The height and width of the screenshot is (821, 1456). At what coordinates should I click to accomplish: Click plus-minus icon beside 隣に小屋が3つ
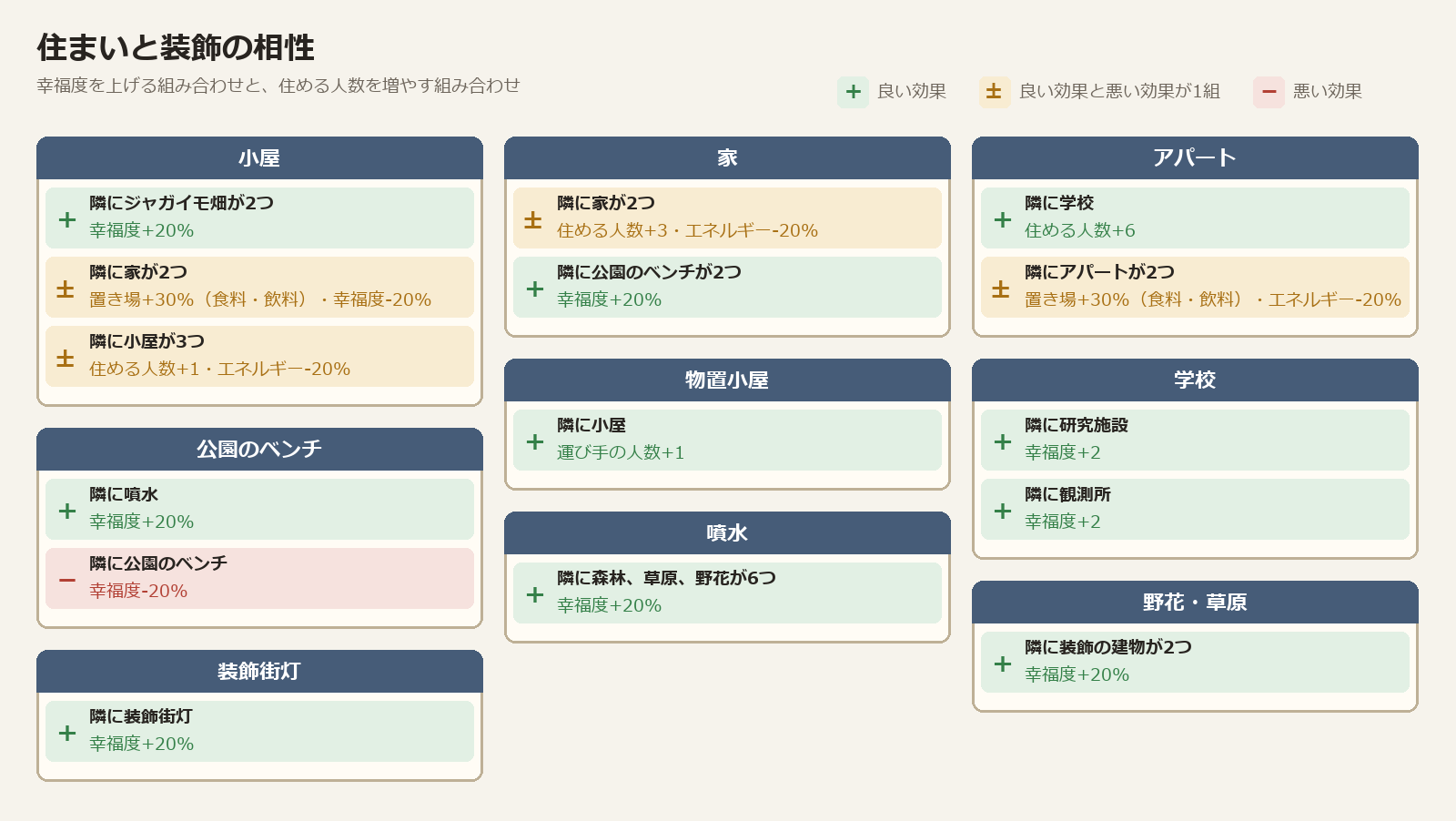(66, 358)
